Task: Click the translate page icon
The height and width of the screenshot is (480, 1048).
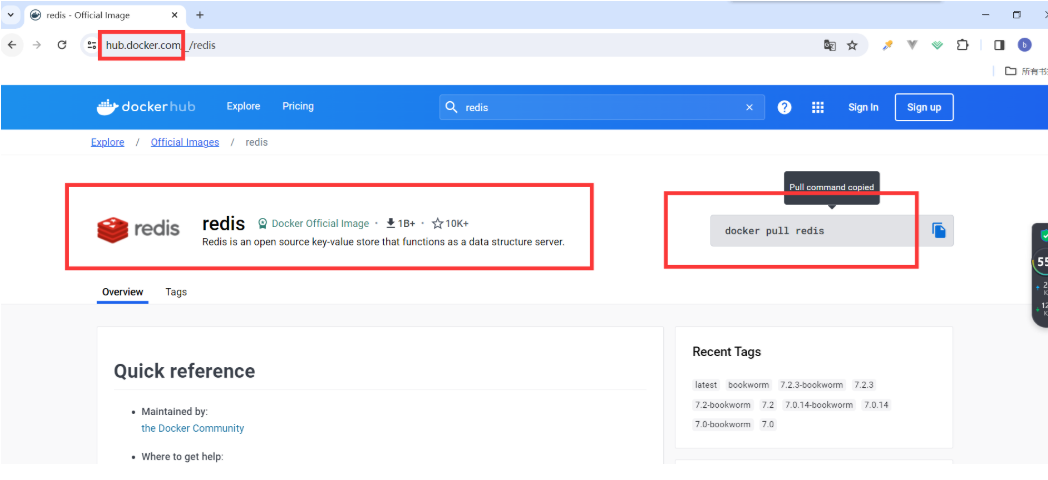Action: tap(829, 45)
